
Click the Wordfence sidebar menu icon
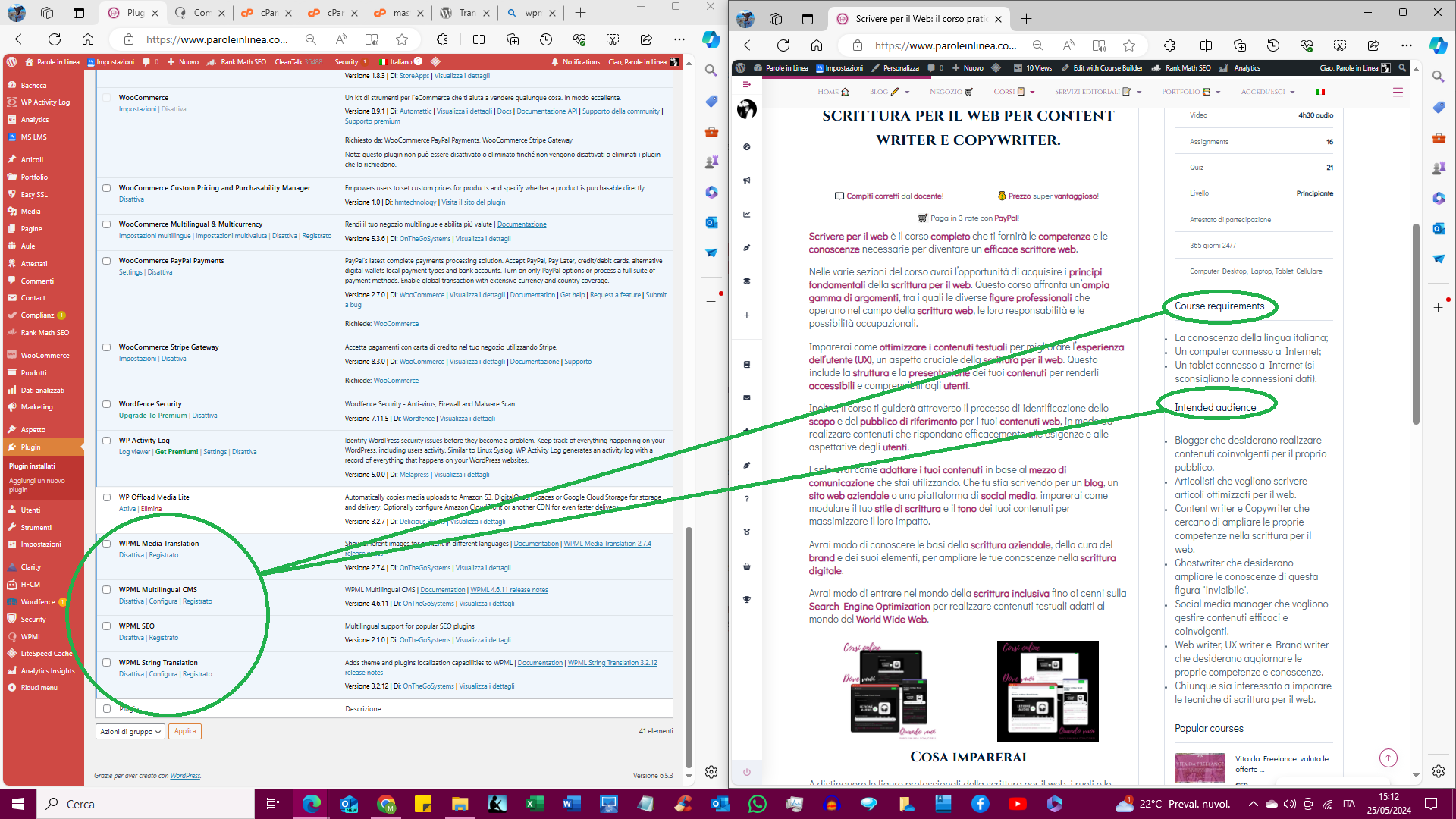pos(12,602)
